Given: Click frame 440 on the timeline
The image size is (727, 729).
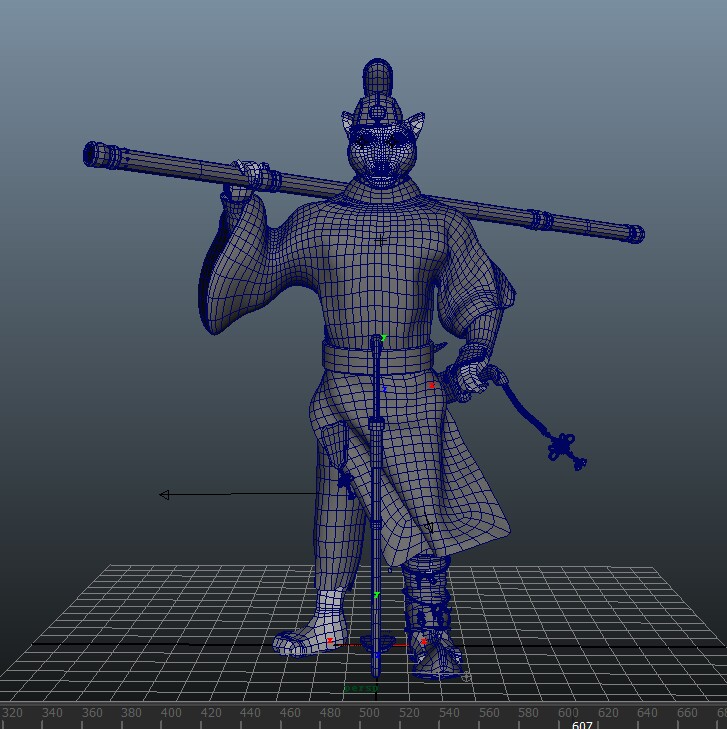Looking at the screenshot, I should point(250,713).
